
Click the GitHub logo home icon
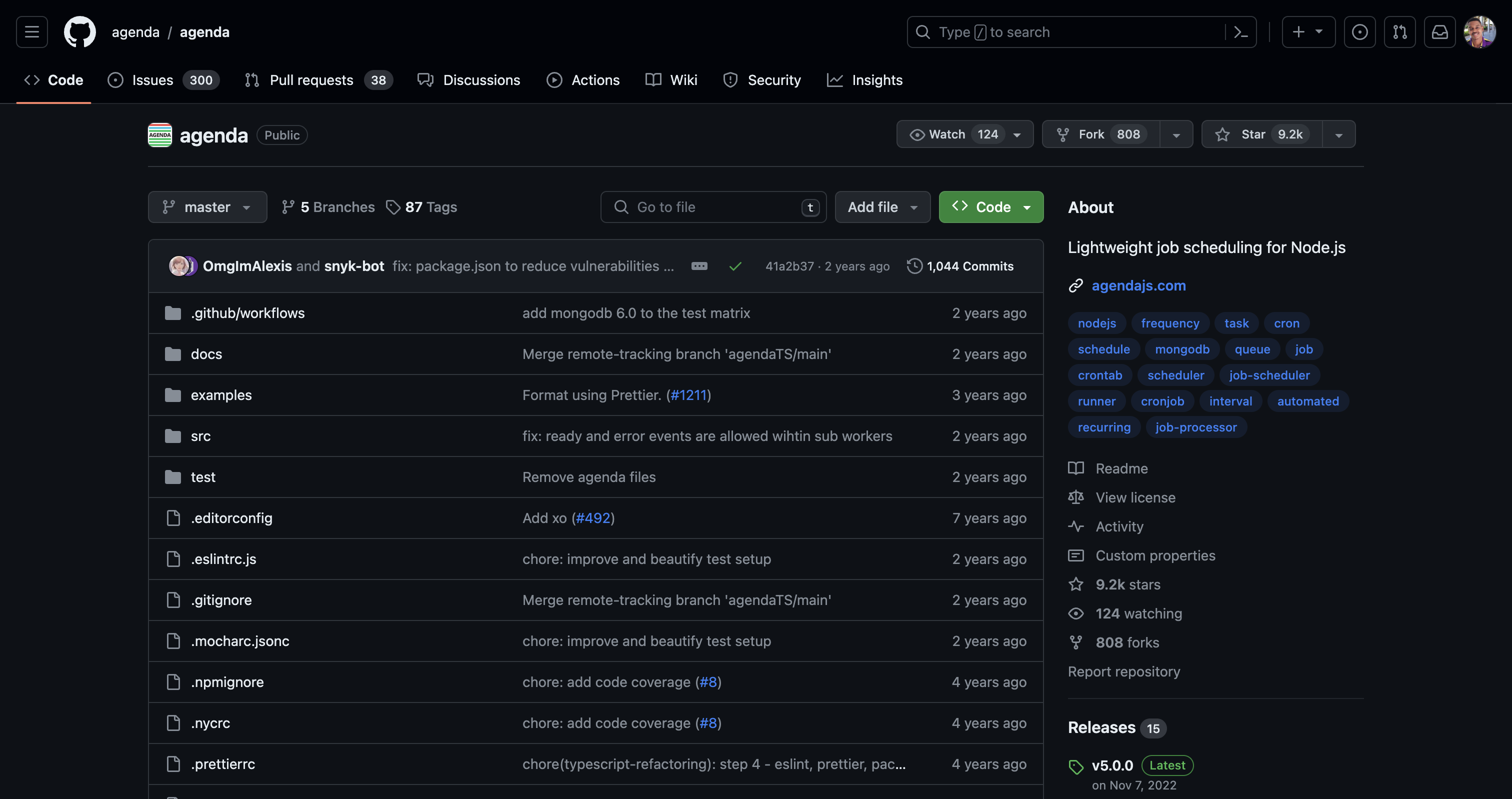(x=80, y=31)
